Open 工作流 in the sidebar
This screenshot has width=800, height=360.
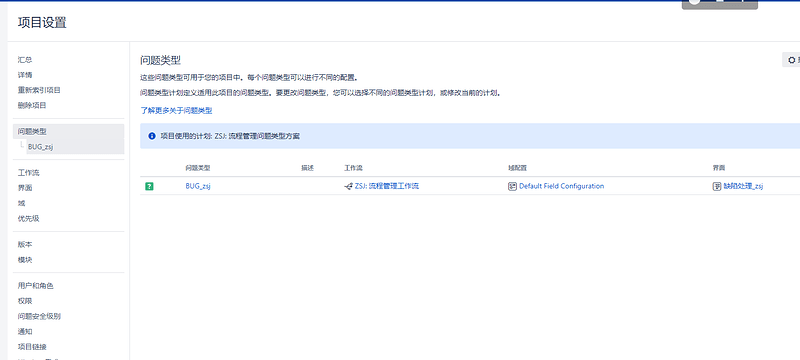click(x=29, y=173)
